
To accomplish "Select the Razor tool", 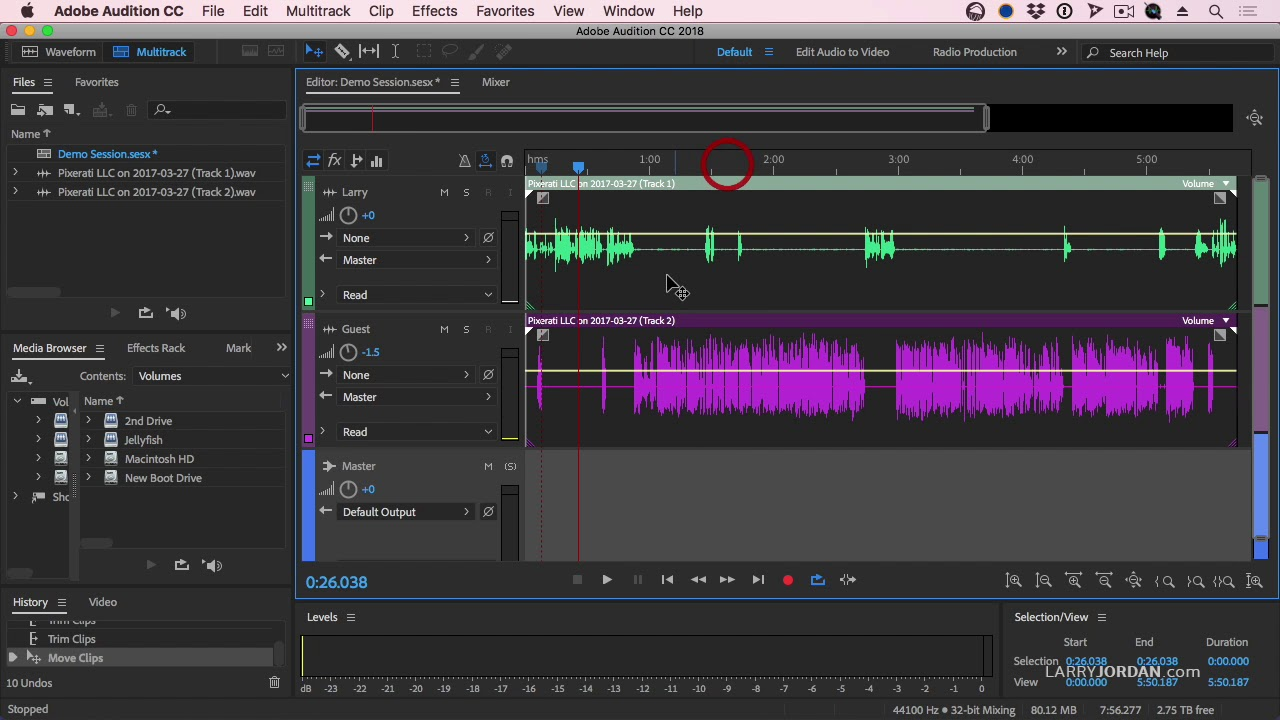I will tap(343, 51).
